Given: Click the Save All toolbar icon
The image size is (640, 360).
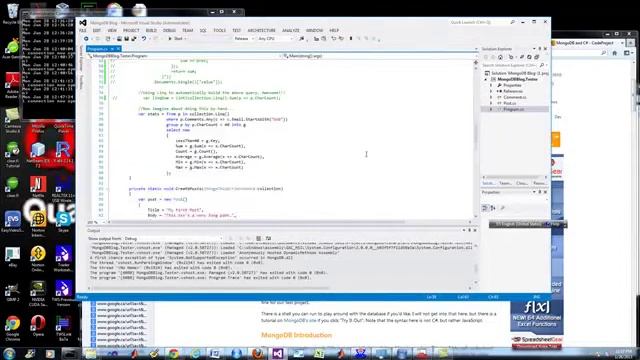Looking at the screenshot, I should (x=133, y=39).
